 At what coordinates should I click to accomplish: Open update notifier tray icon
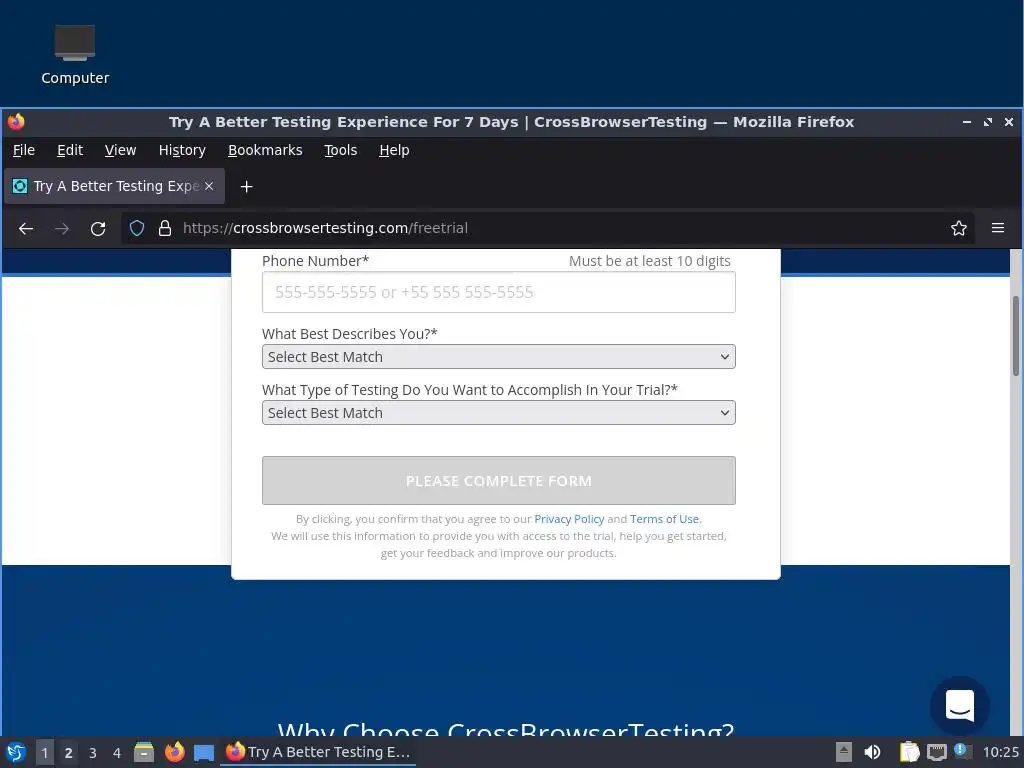(x=962, y=751)
